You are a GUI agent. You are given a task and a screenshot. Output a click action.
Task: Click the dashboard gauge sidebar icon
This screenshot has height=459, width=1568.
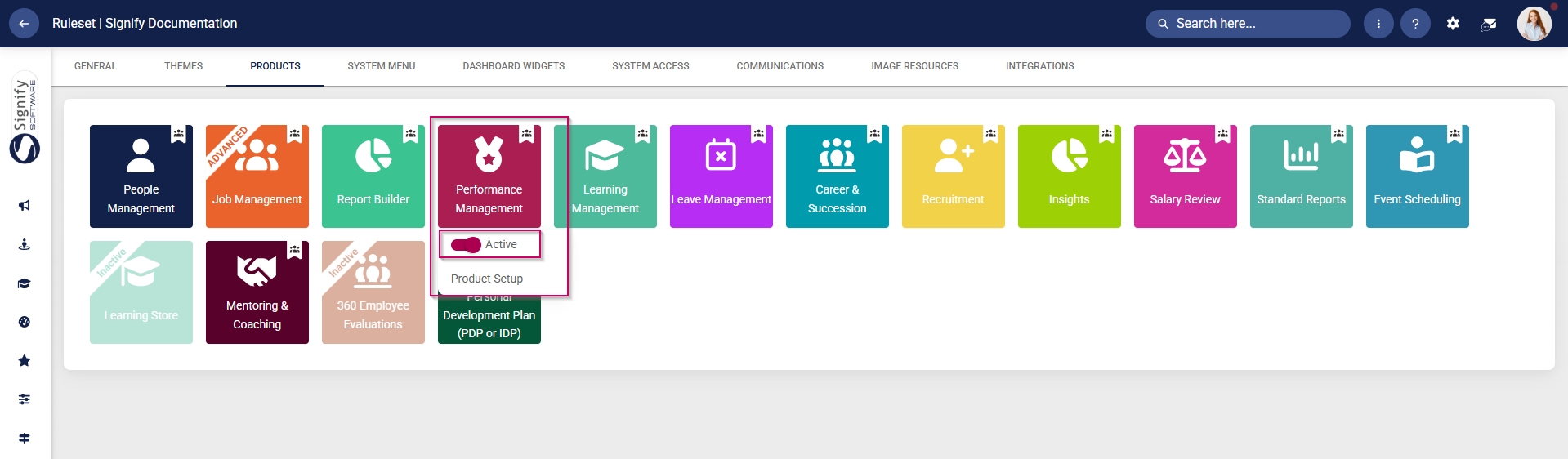tap(25, 322)
